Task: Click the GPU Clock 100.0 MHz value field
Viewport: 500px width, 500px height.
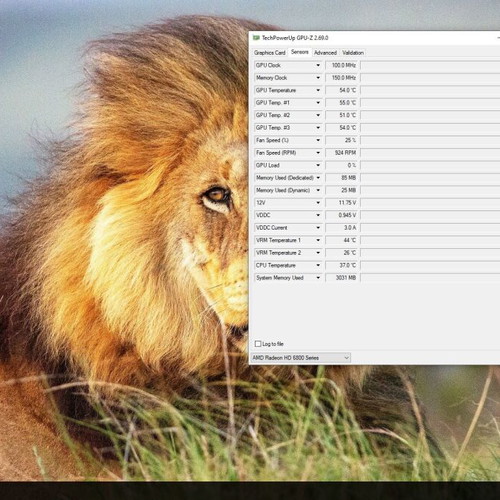Action: [x=342, y=65]
